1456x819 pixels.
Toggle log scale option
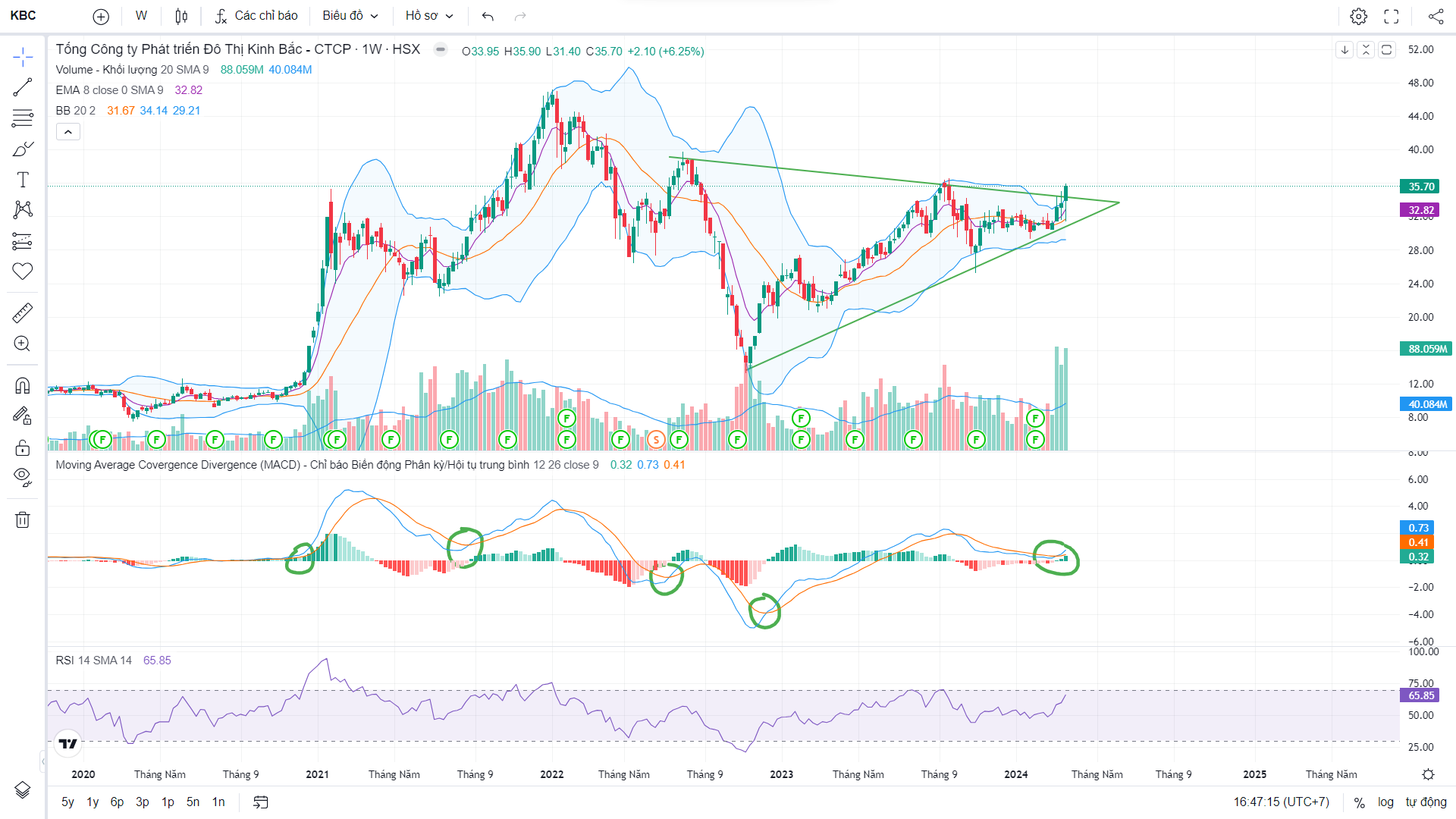click(x=1385, y=802)
